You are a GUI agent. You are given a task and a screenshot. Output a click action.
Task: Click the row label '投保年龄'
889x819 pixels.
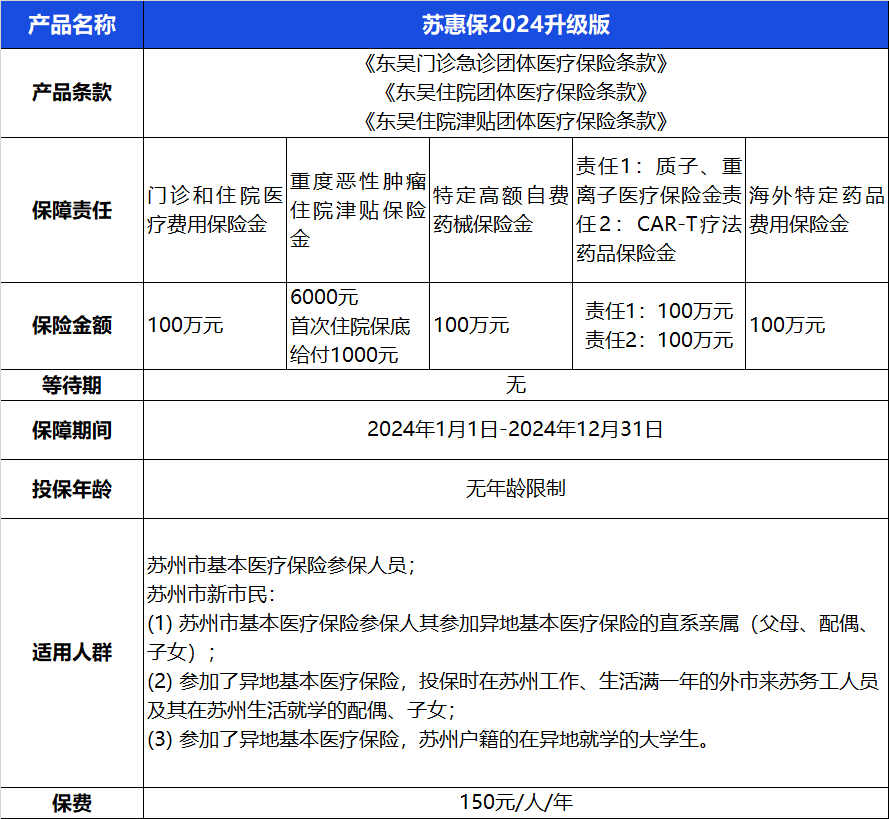tap(72, 489)
